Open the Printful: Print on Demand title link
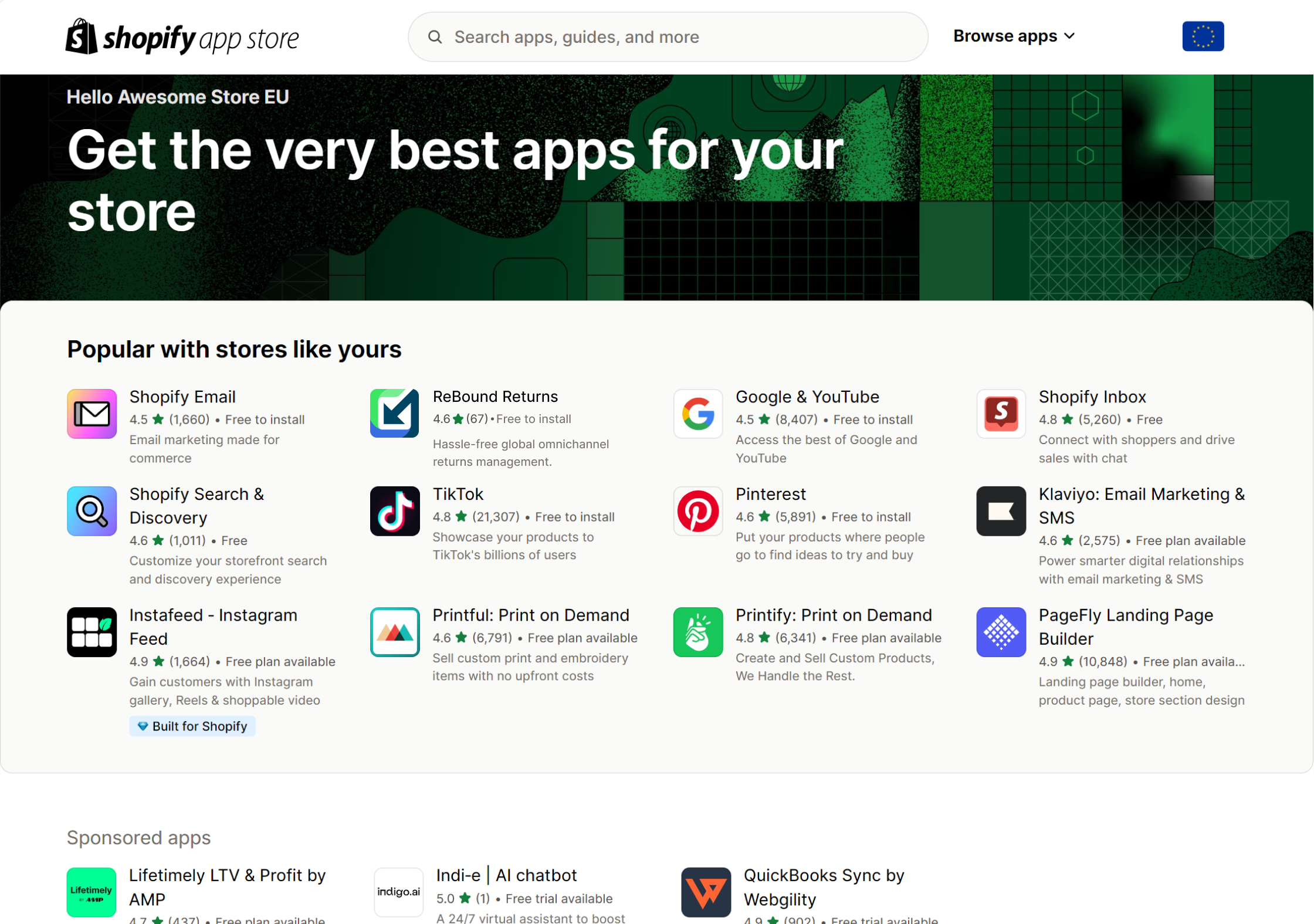This screenshot has width=1314, height=924. 530,615
